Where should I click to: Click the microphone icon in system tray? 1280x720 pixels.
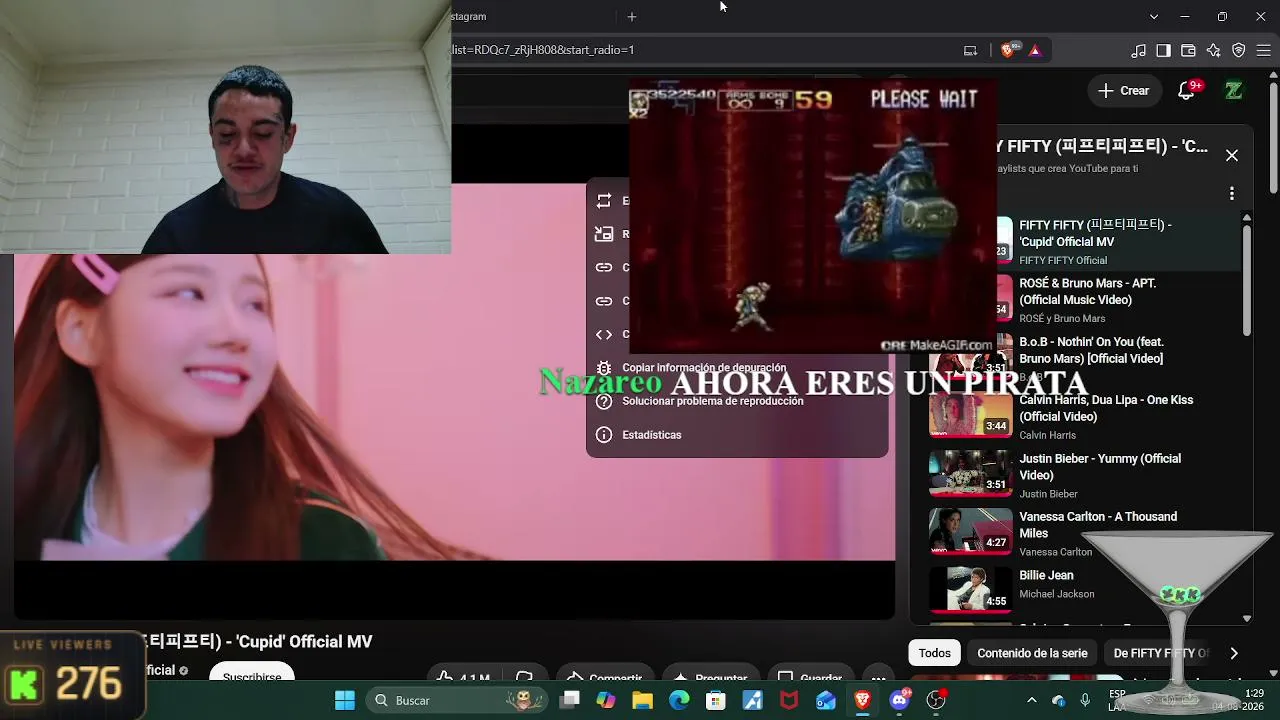[1085, 700]
